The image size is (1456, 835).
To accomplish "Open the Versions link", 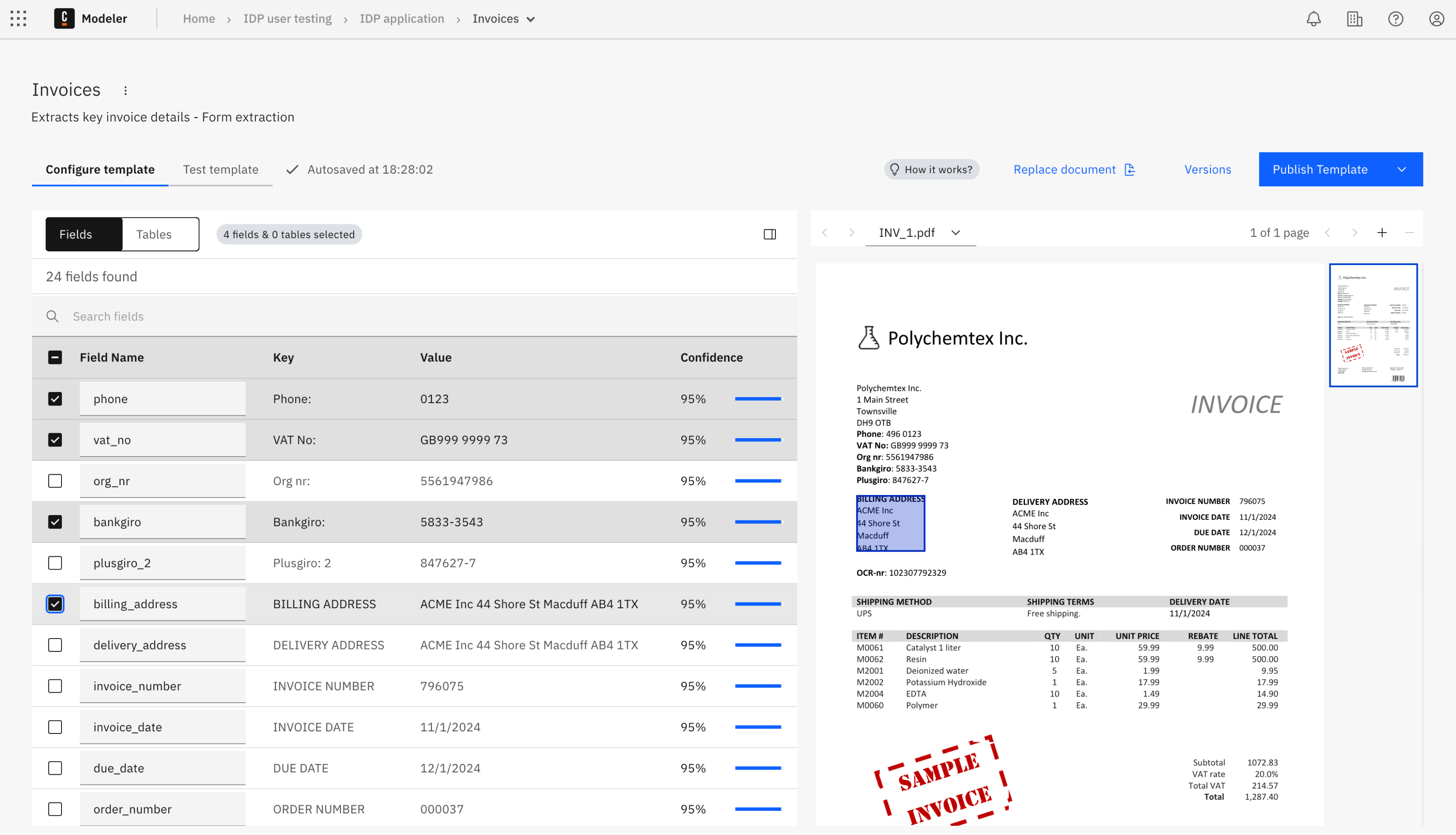I will tap(1207, 170).
